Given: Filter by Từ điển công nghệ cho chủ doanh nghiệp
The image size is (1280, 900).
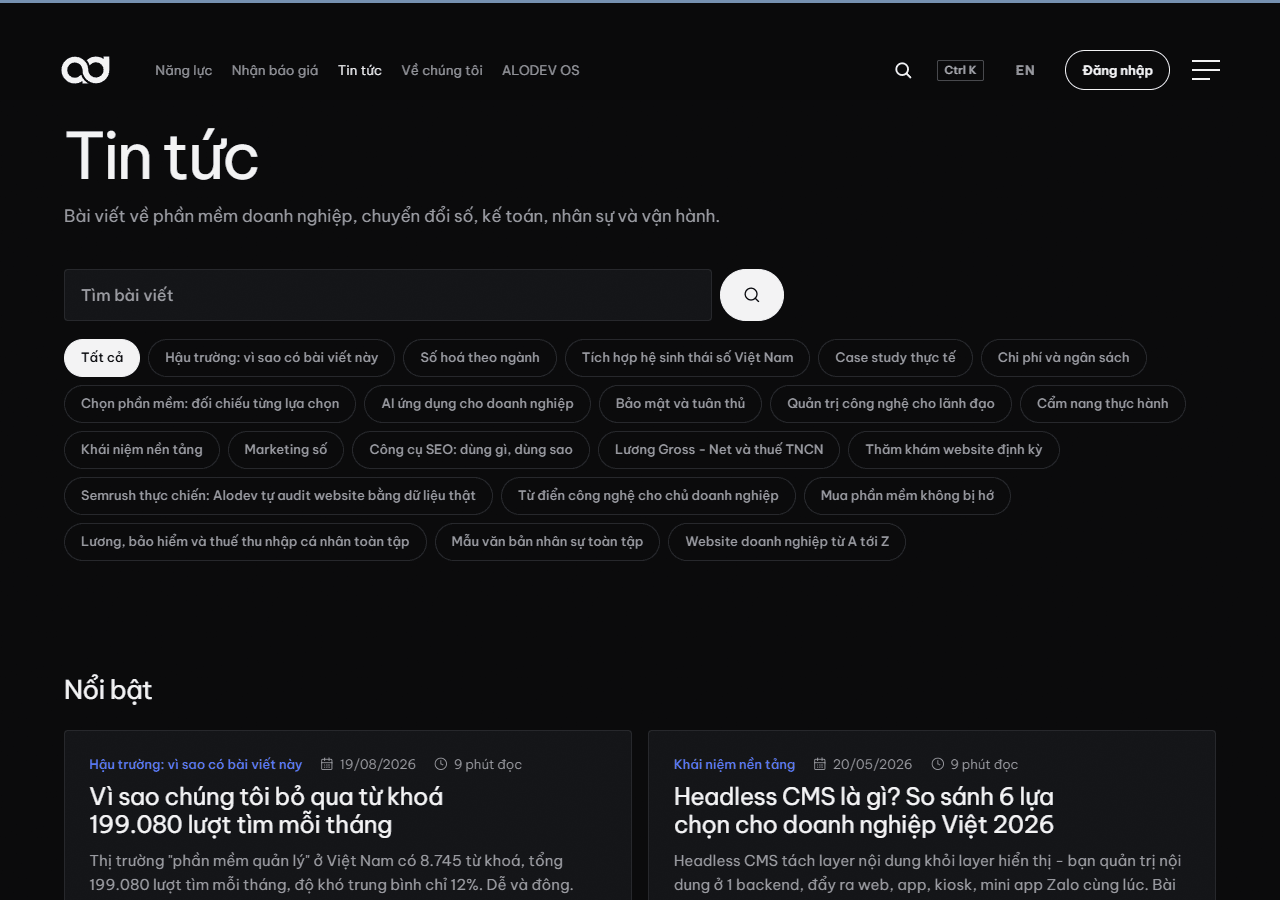Looking at the screenshot, I should (648, 496).
